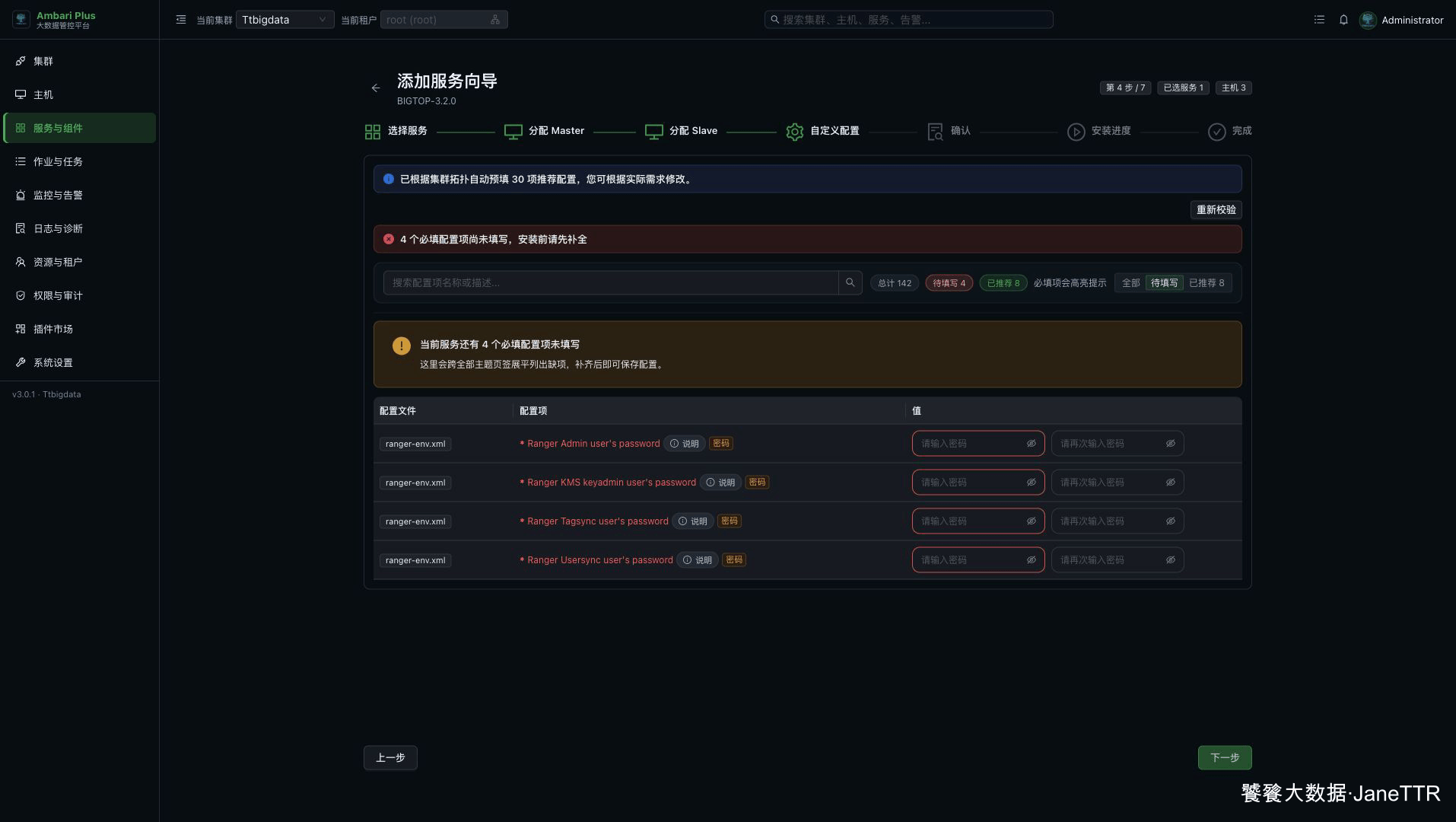
Task: Click the yellow warning icon in the 未填写 notice
Action: [x=402, y=346]
